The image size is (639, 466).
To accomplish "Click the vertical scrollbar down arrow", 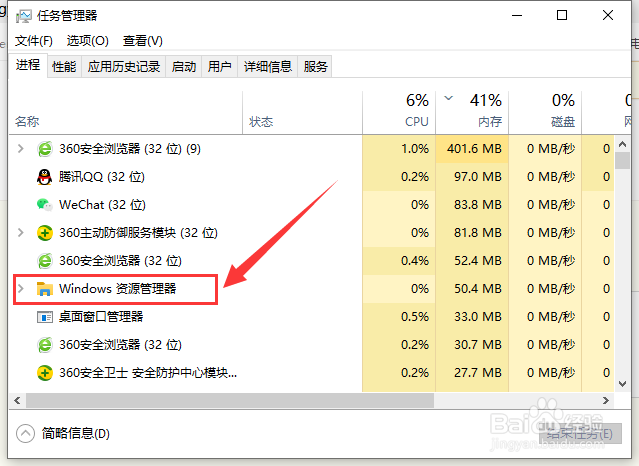I will [622, 384].
